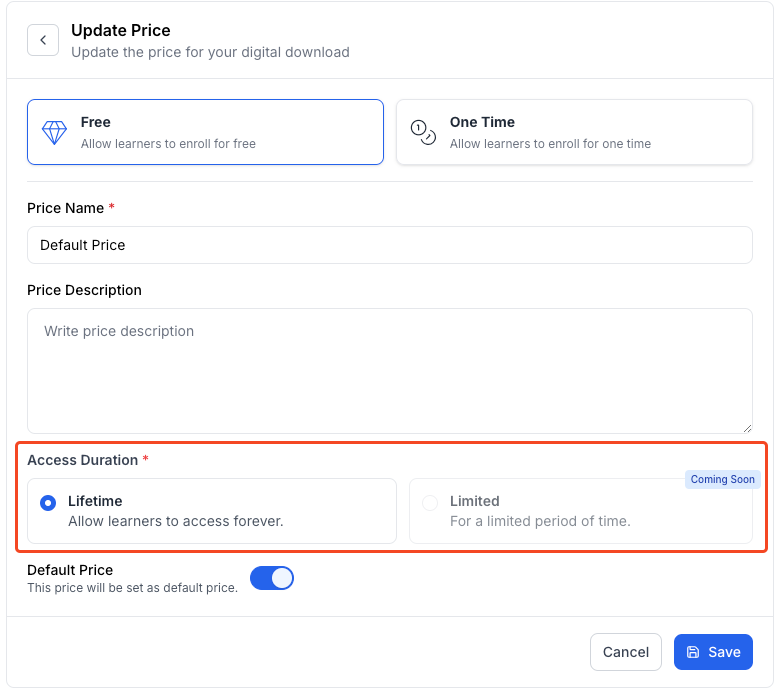
Task: Click the Access Duration label
Action: [x=82, y=460]
